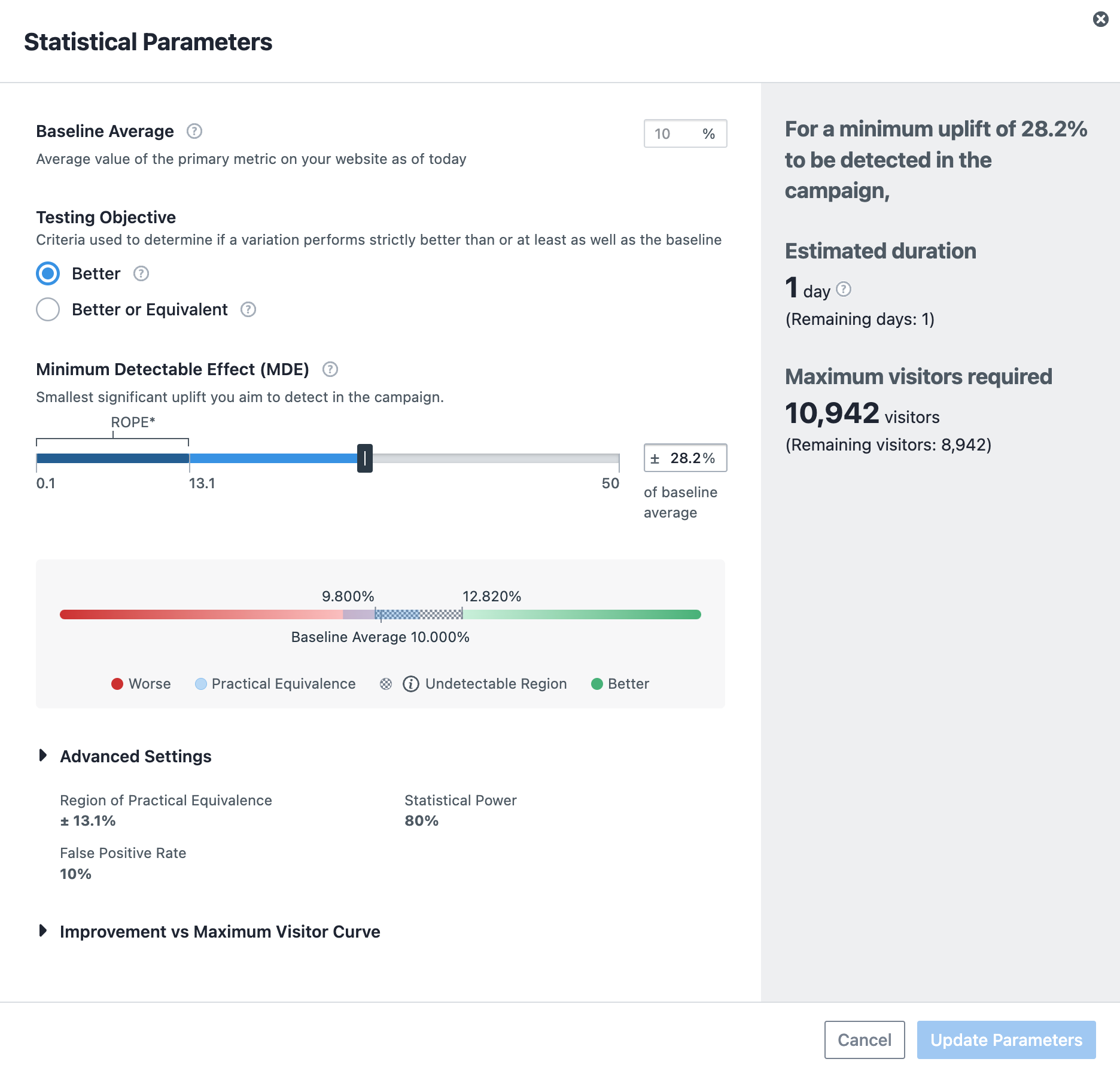Click the Worse red legend dot

[x=117, y=684]
